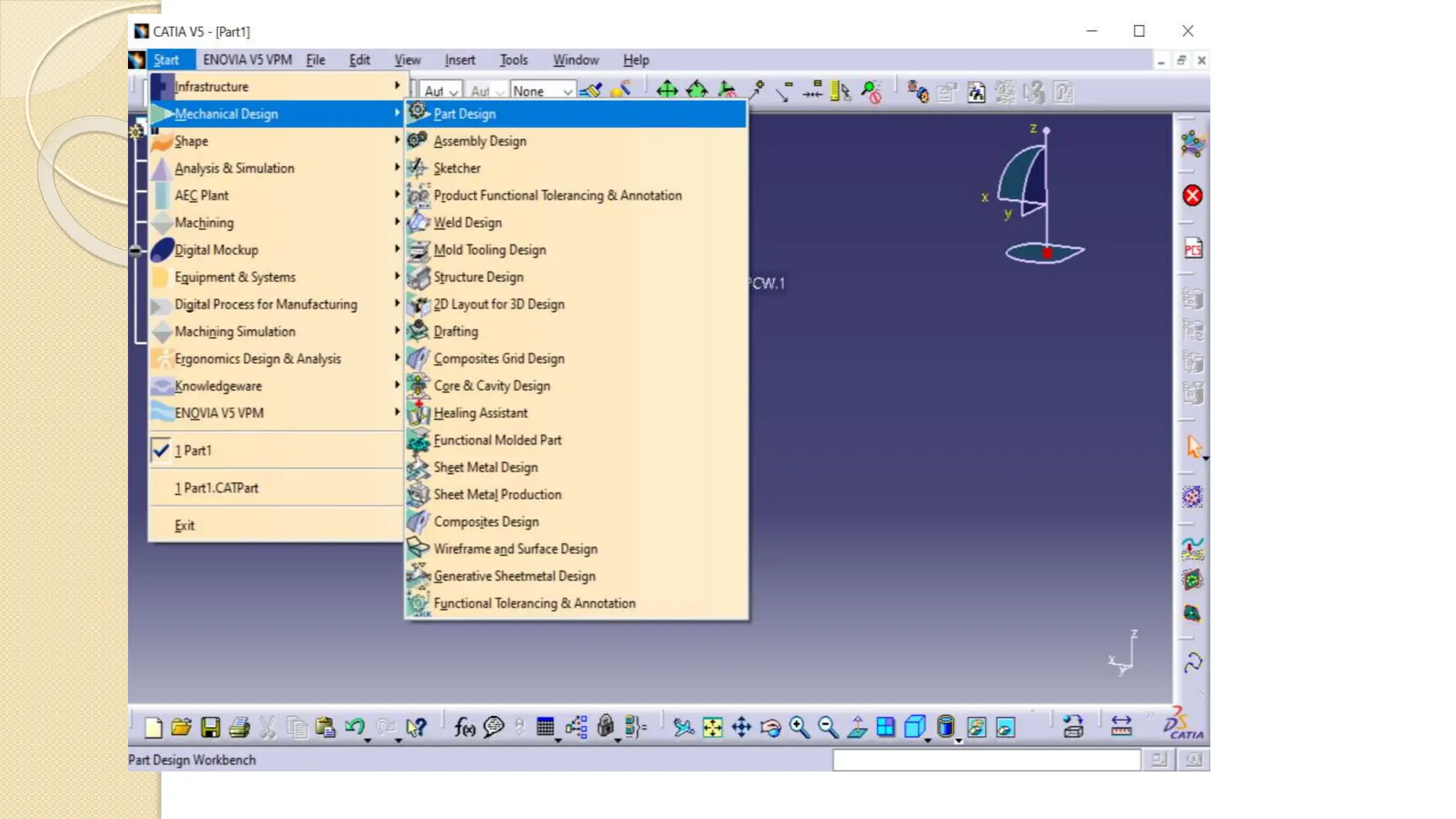Image resolution: width=1456 pixels, height=819 pixels.
Task: Click the Normal View icon
Action: [857, 727]
